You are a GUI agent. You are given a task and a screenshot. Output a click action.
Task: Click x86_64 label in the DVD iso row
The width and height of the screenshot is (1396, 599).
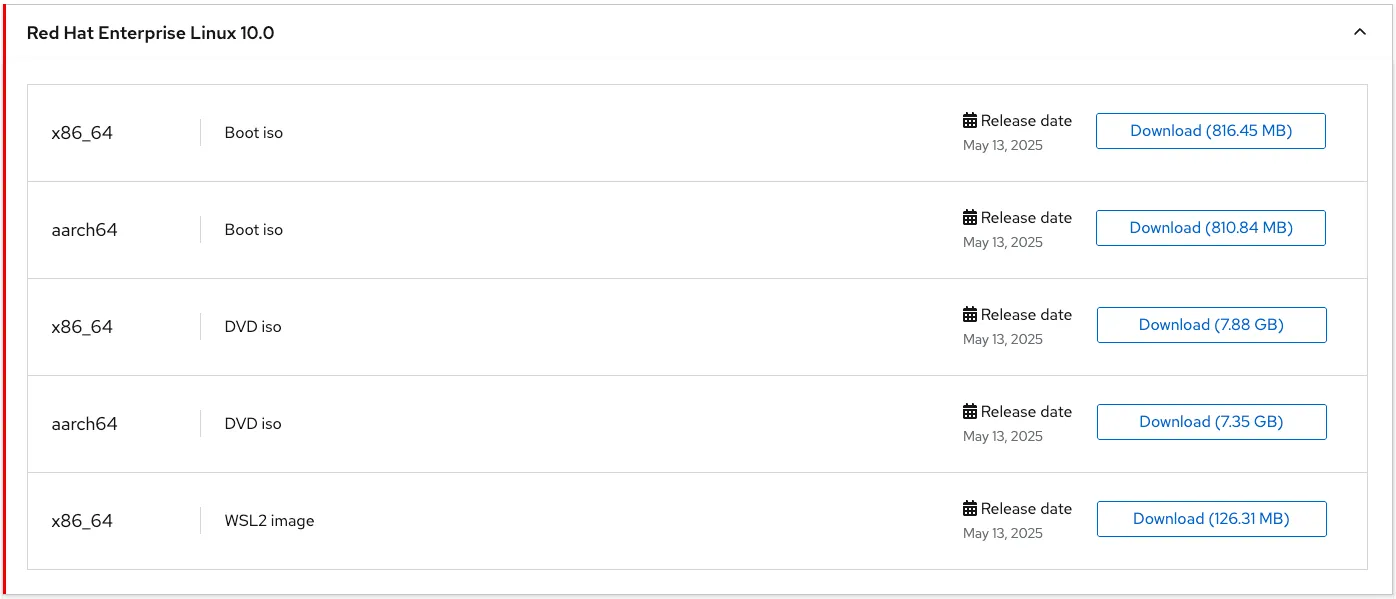click(82, 327)
